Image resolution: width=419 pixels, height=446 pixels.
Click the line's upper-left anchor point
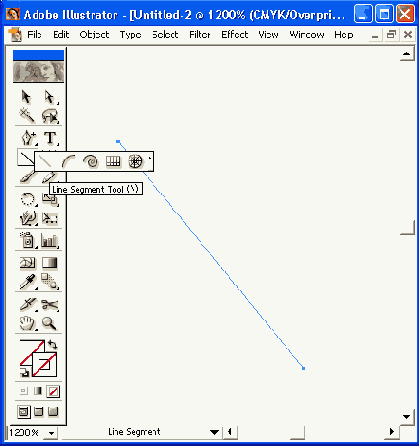pyautogui.click(x=118, y=142)
